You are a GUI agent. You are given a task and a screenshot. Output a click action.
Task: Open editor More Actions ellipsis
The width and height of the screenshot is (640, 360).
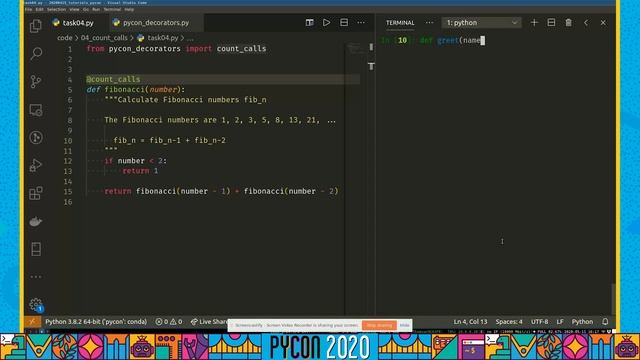coord(361,22)
